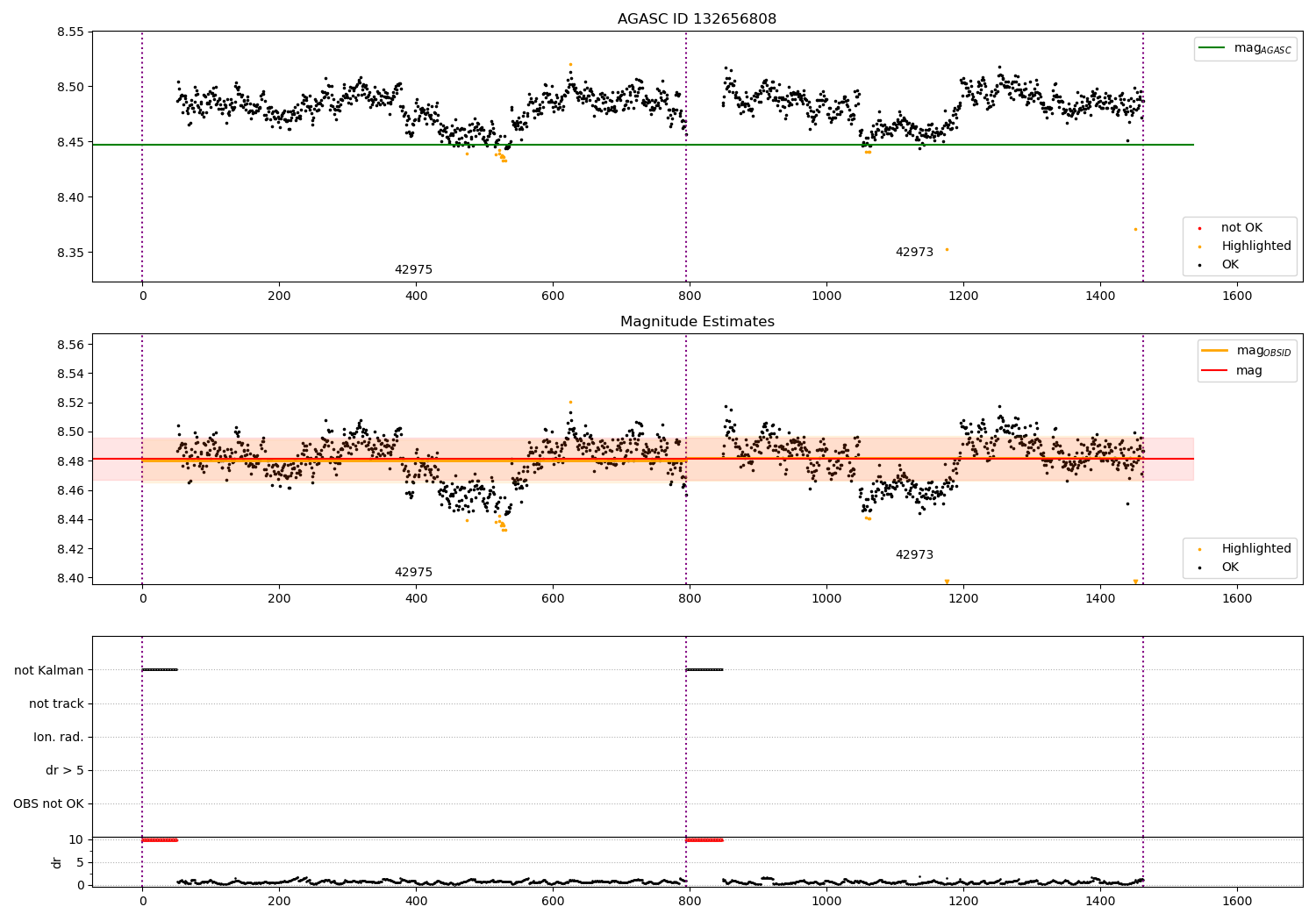Click the "OBS not OK" row label
Viewport: 1316px width, 921px height.
coord(49,804)
